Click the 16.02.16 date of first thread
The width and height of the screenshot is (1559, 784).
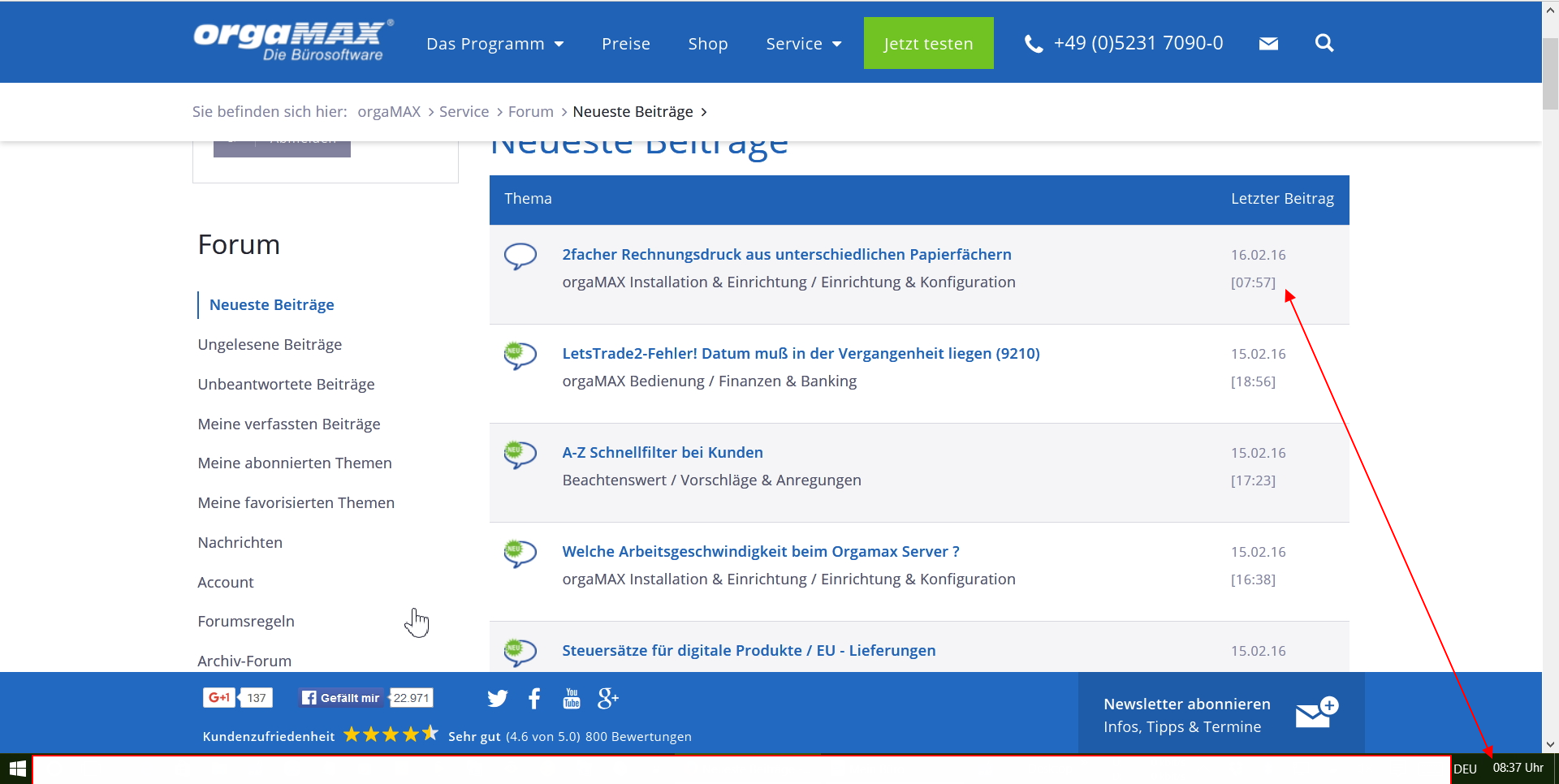coord(1259,255)
